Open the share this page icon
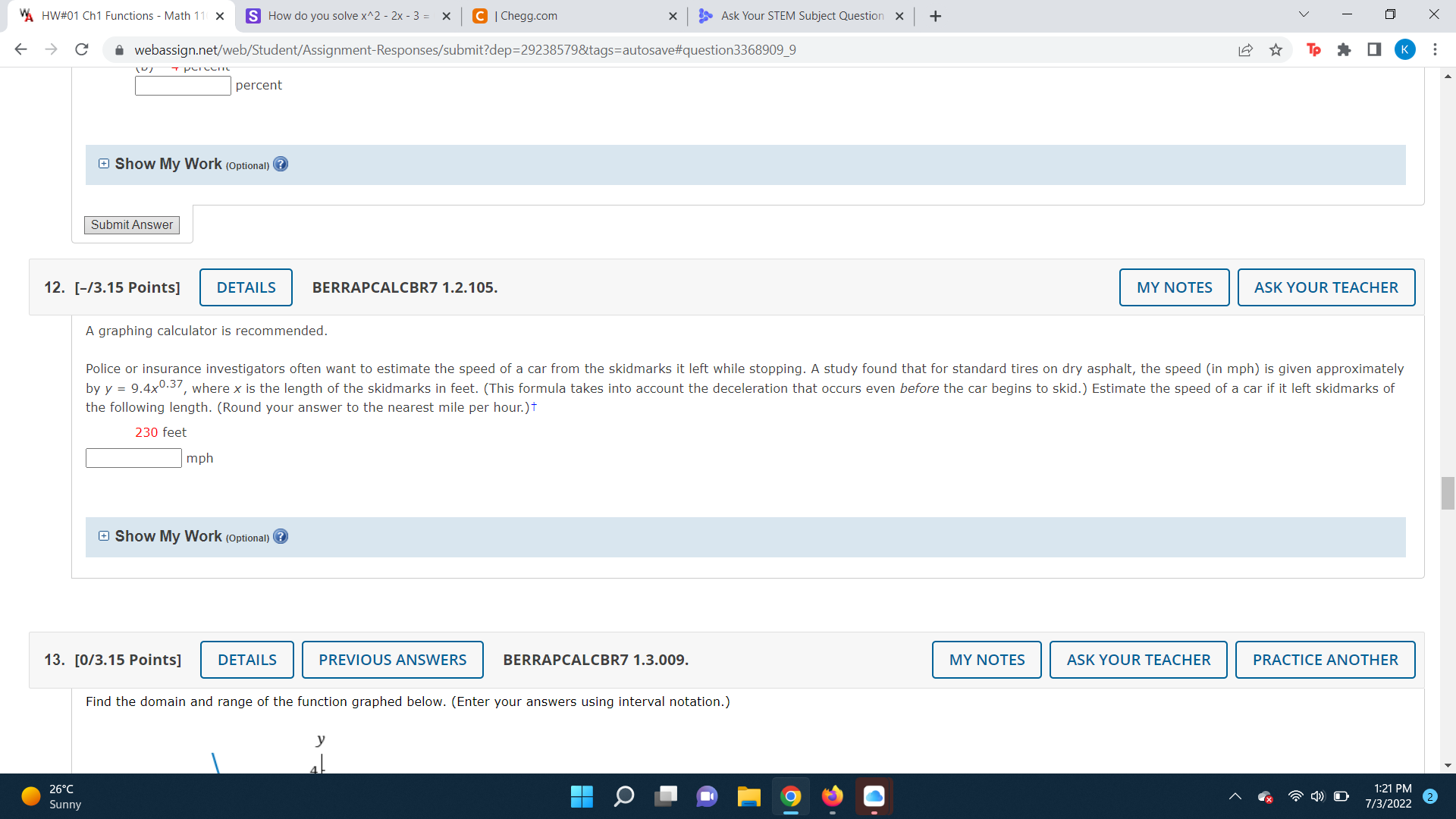 [1244, 49]
